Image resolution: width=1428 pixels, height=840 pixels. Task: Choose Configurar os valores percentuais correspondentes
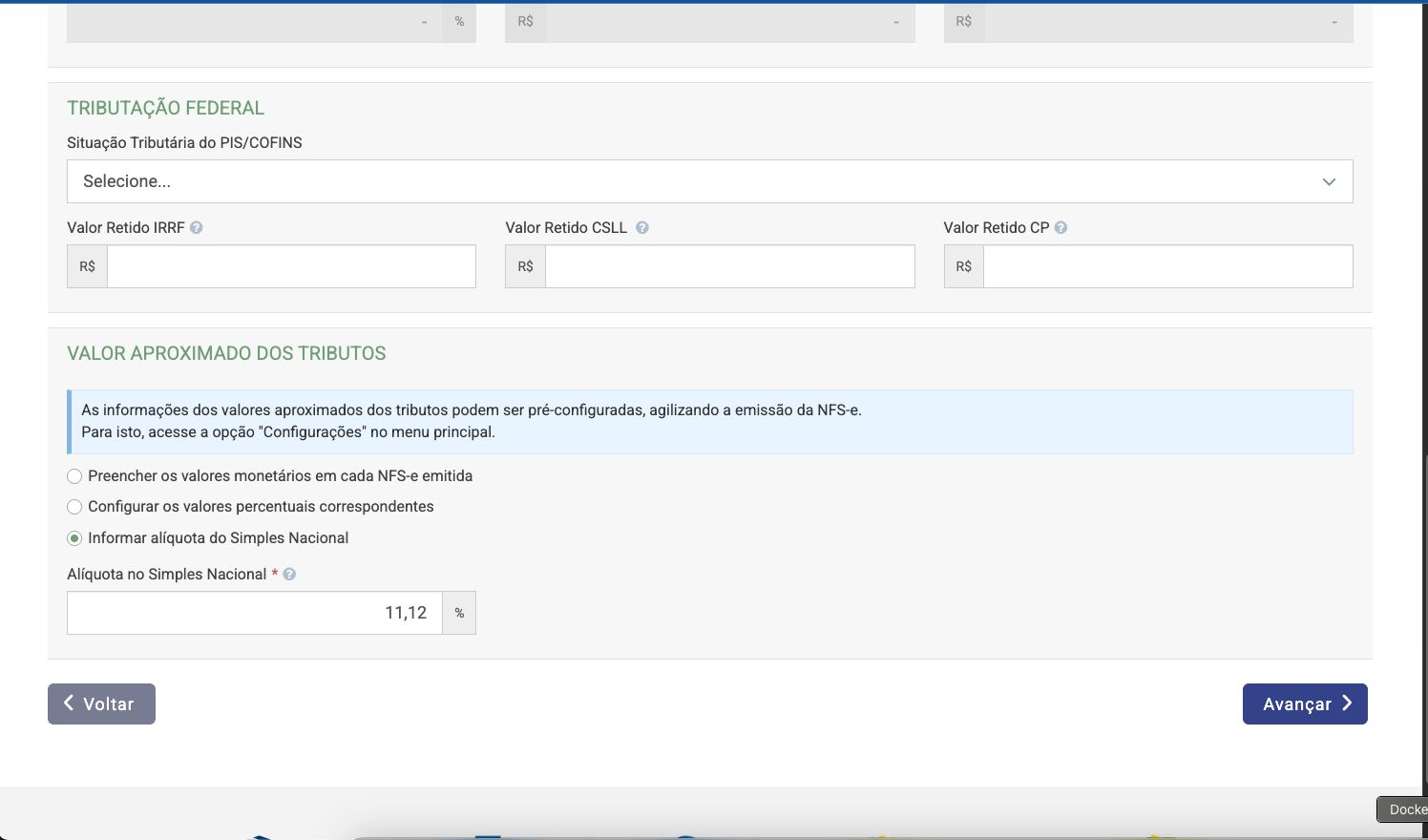(74, 507)
